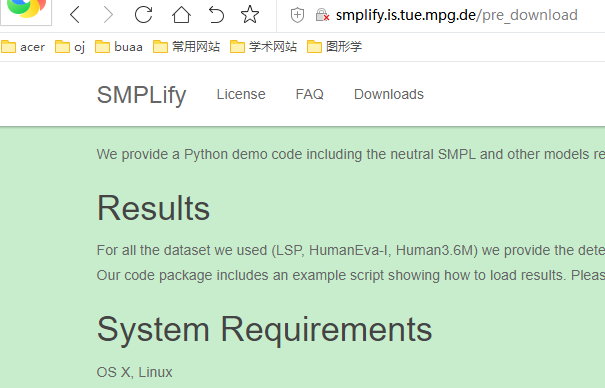Click the insecure lock icon in address bar
The image size is (605, 388).
click(x=322, y=15)
